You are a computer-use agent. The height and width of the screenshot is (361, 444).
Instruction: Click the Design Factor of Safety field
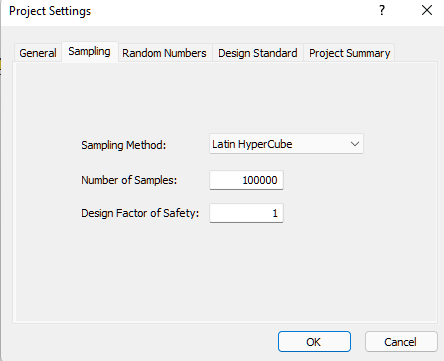point(246,213)
